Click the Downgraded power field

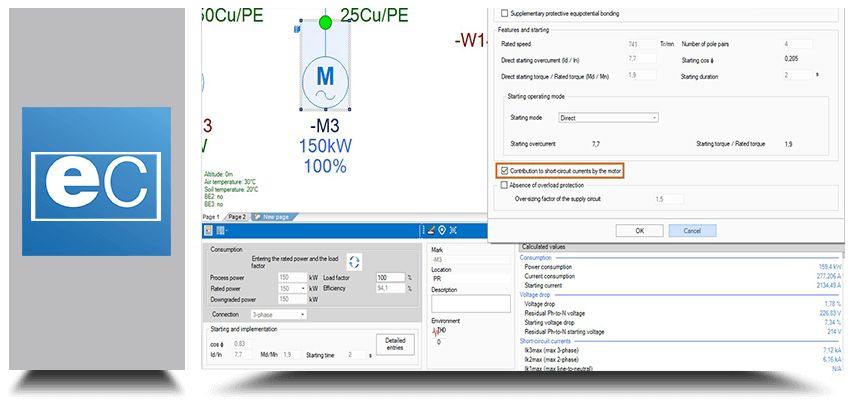pyautogui.click(x=292, y=299)
